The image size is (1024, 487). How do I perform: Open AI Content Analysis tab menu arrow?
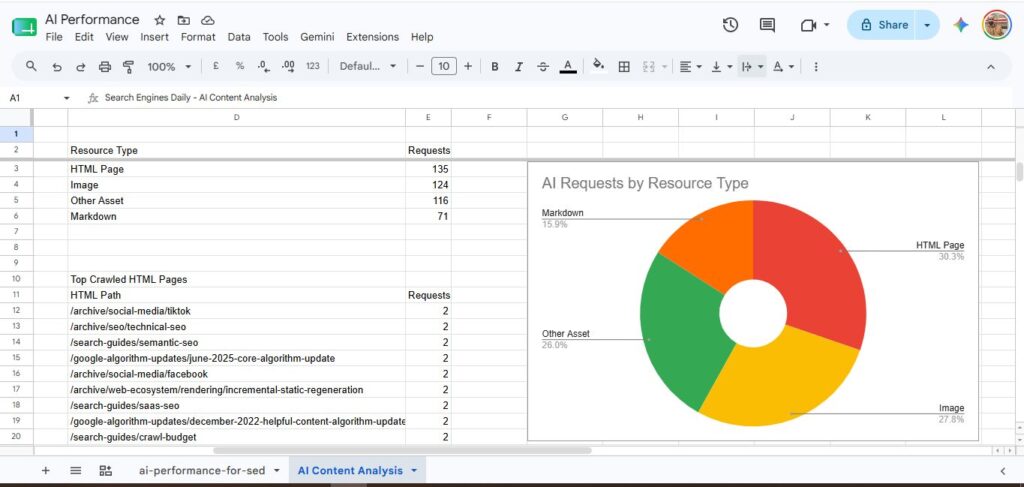coord(414,471)
